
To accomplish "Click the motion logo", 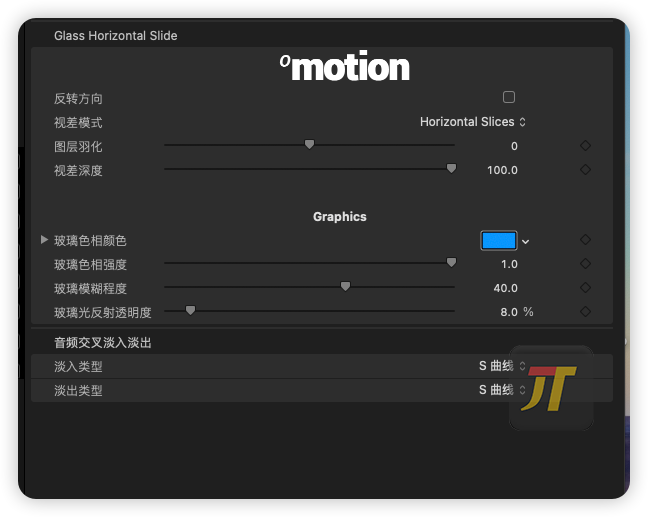I will 345,66.
